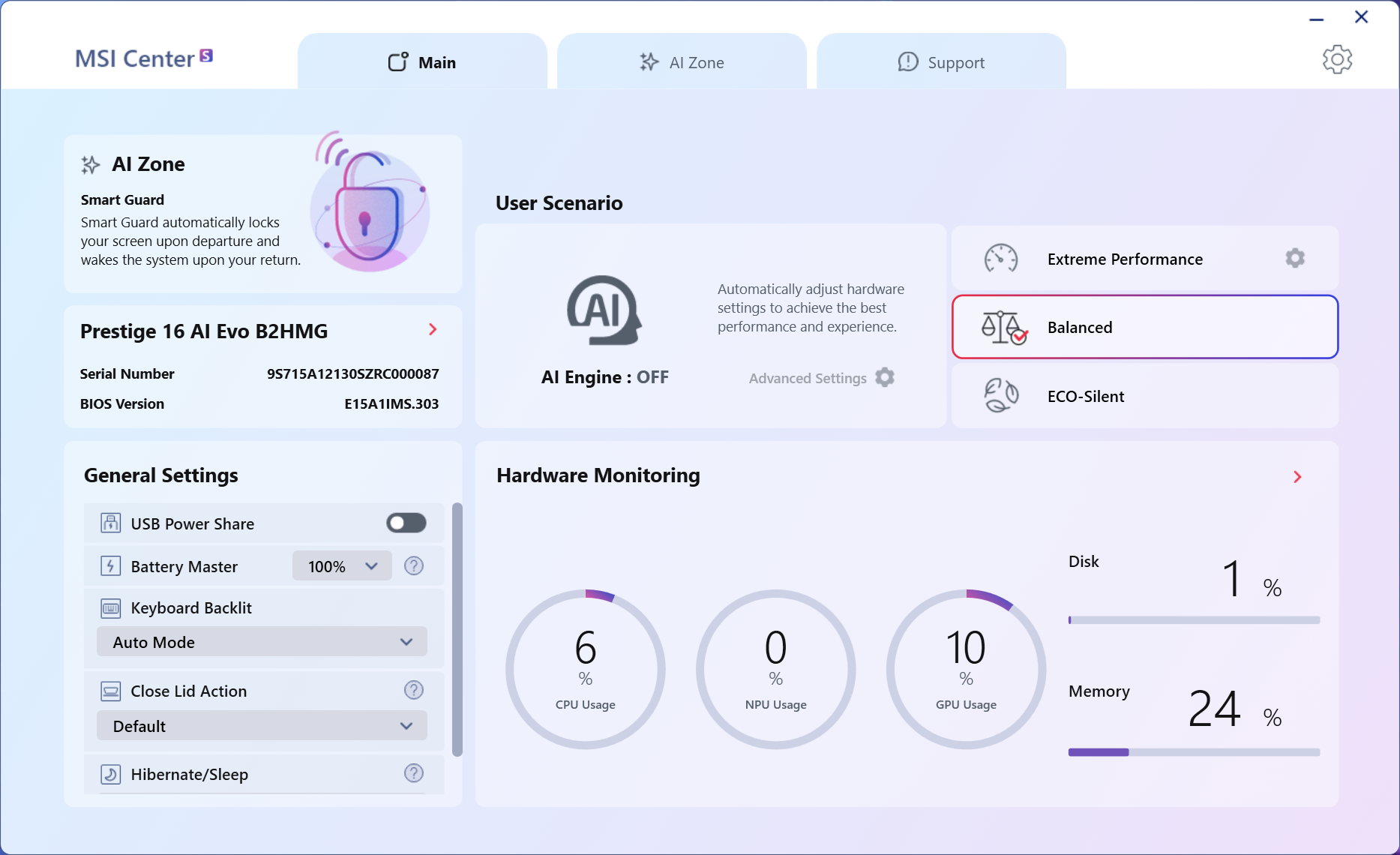
Task: Switch to the Support tab
Action: coord(941,62)
